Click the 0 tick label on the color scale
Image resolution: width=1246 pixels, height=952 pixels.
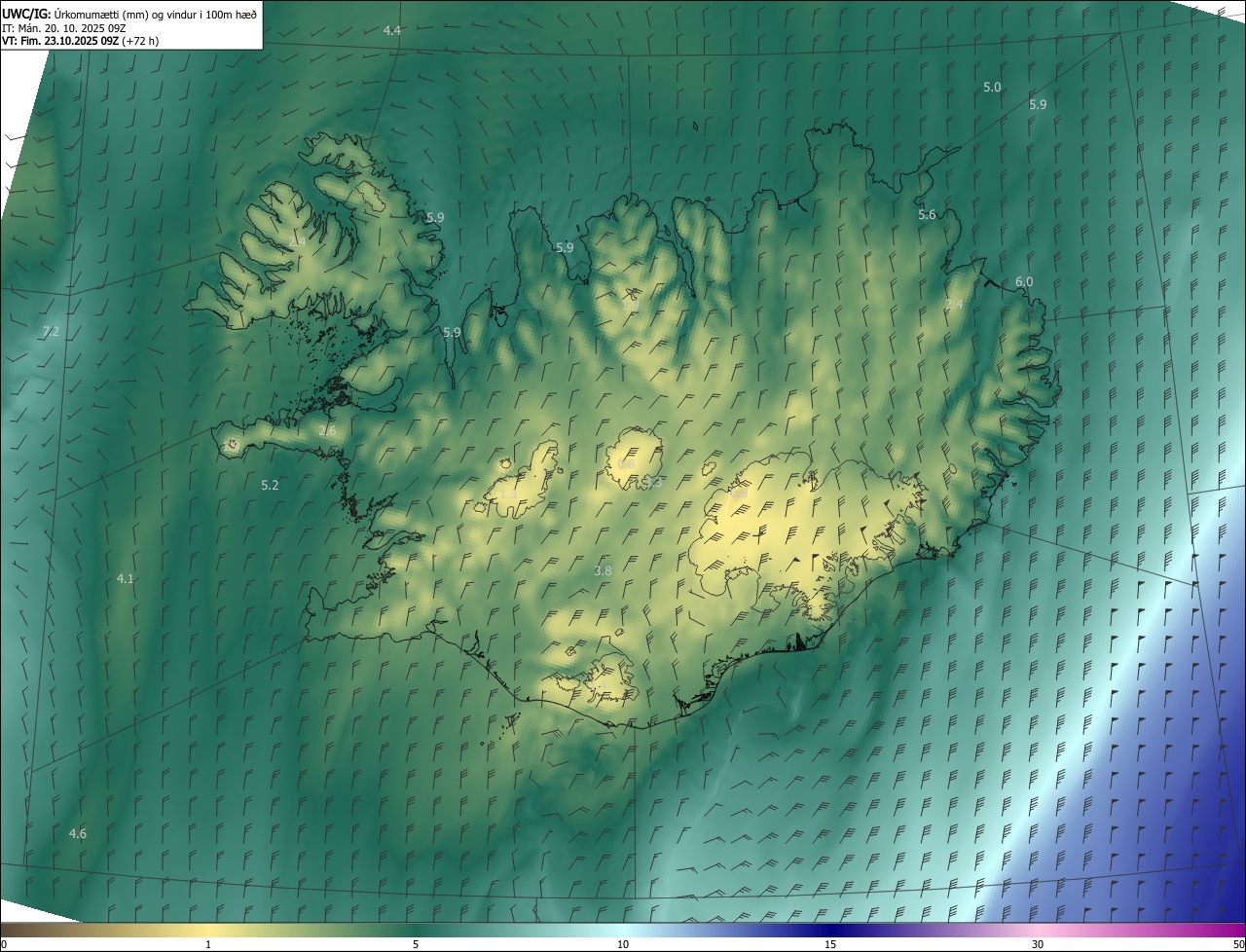4,945
